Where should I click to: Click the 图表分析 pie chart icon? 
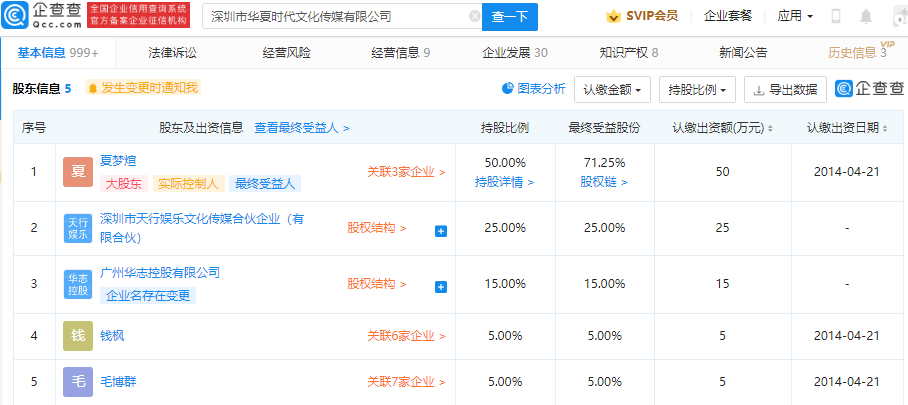tap(508, 88)
